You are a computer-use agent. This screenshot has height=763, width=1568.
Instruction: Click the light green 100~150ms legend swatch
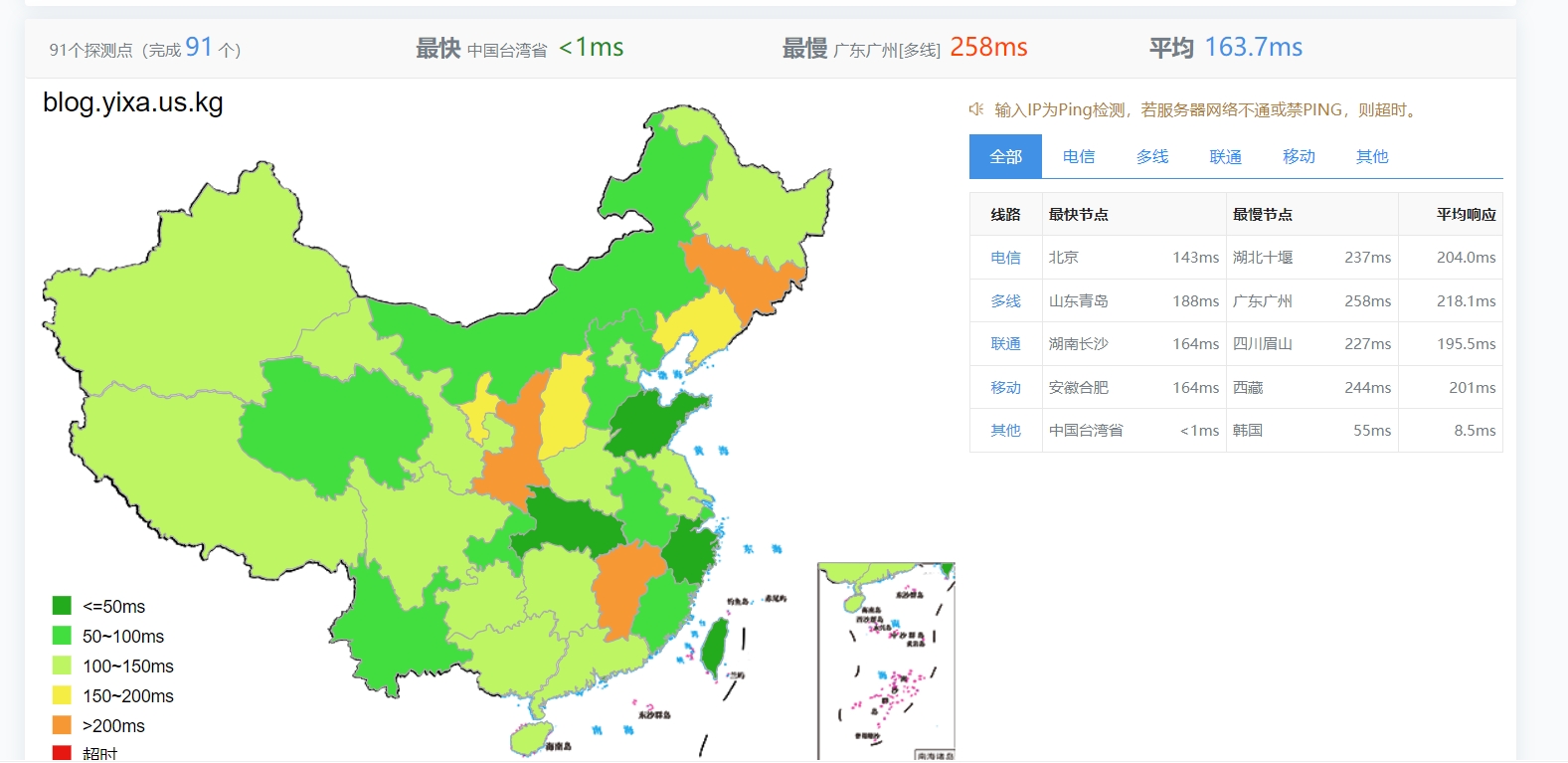[62, 666]
